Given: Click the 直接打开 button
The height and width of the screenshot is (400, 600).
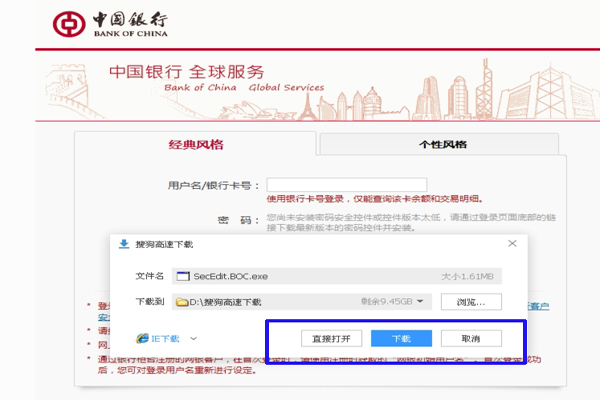Looking at the screenshot, I should point(331,338).
